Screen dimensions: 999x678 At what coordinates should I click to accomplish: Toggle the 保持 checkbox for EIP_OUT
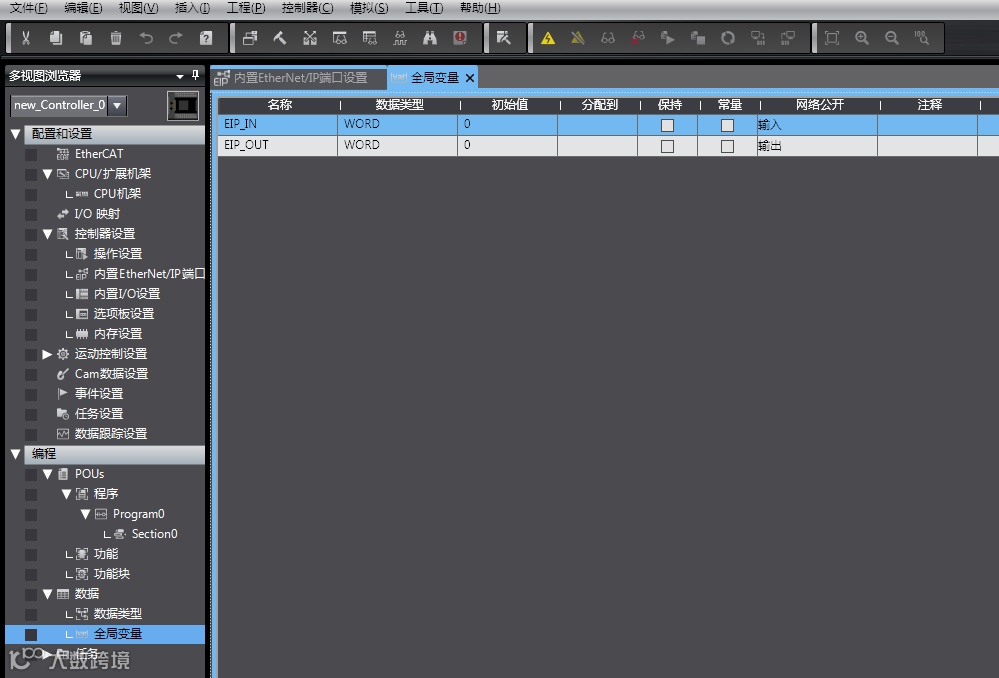pos(667,146)
